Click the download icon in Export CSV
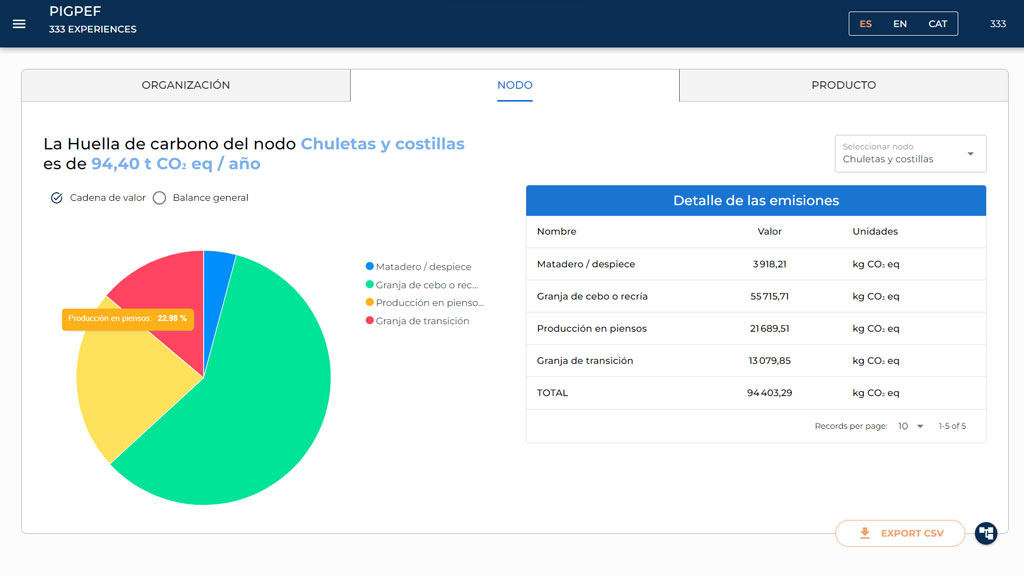The width and height of the screenshot is (1024, 576). [x=865, y=533]
